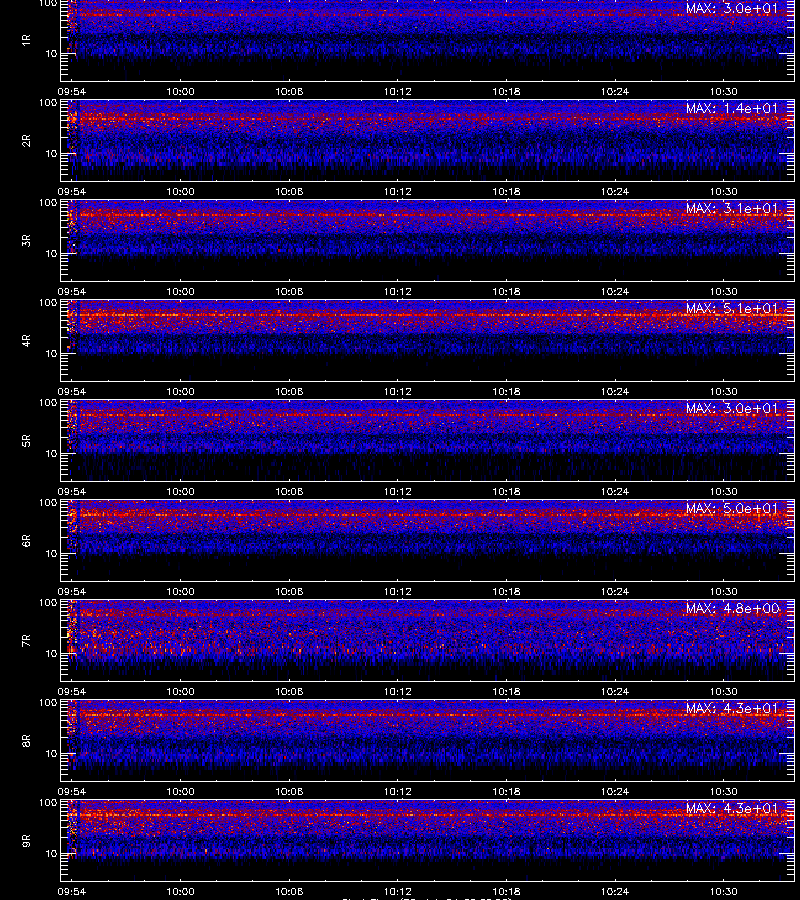Click the 7R panel axis label
Image resolution: width=800 pixels, height=900 pixels.
pos(26,641)
